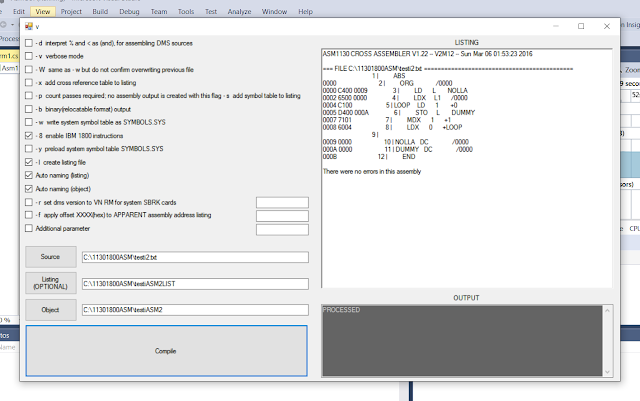Check the -W overwrite without confirm option
The image size is (640, 401).
[x=29, y=69]
